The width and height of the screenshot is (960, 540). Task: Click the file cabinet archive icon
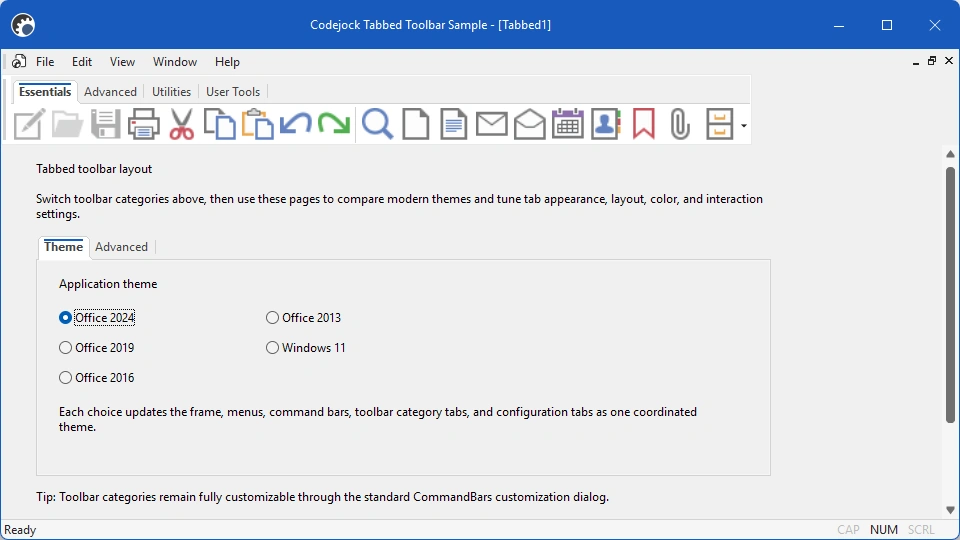[x=719, y=124]
